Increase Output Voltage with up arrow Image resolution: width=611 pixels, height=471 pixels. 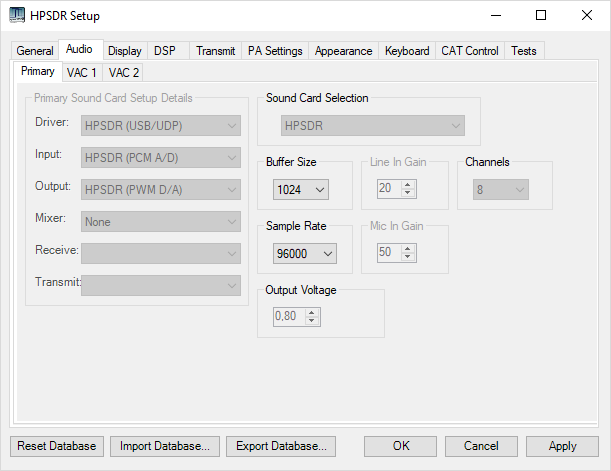click(x=311, y=312)
